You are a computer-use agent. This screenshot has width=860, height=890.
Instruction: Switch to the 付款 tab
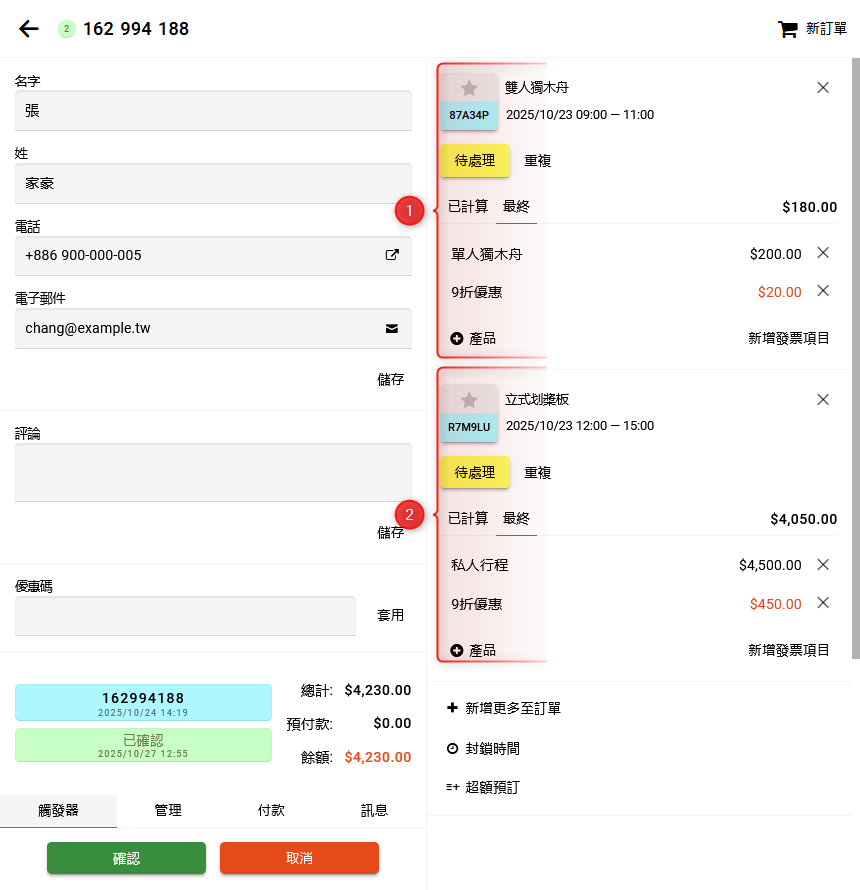(x=271, y=811)
